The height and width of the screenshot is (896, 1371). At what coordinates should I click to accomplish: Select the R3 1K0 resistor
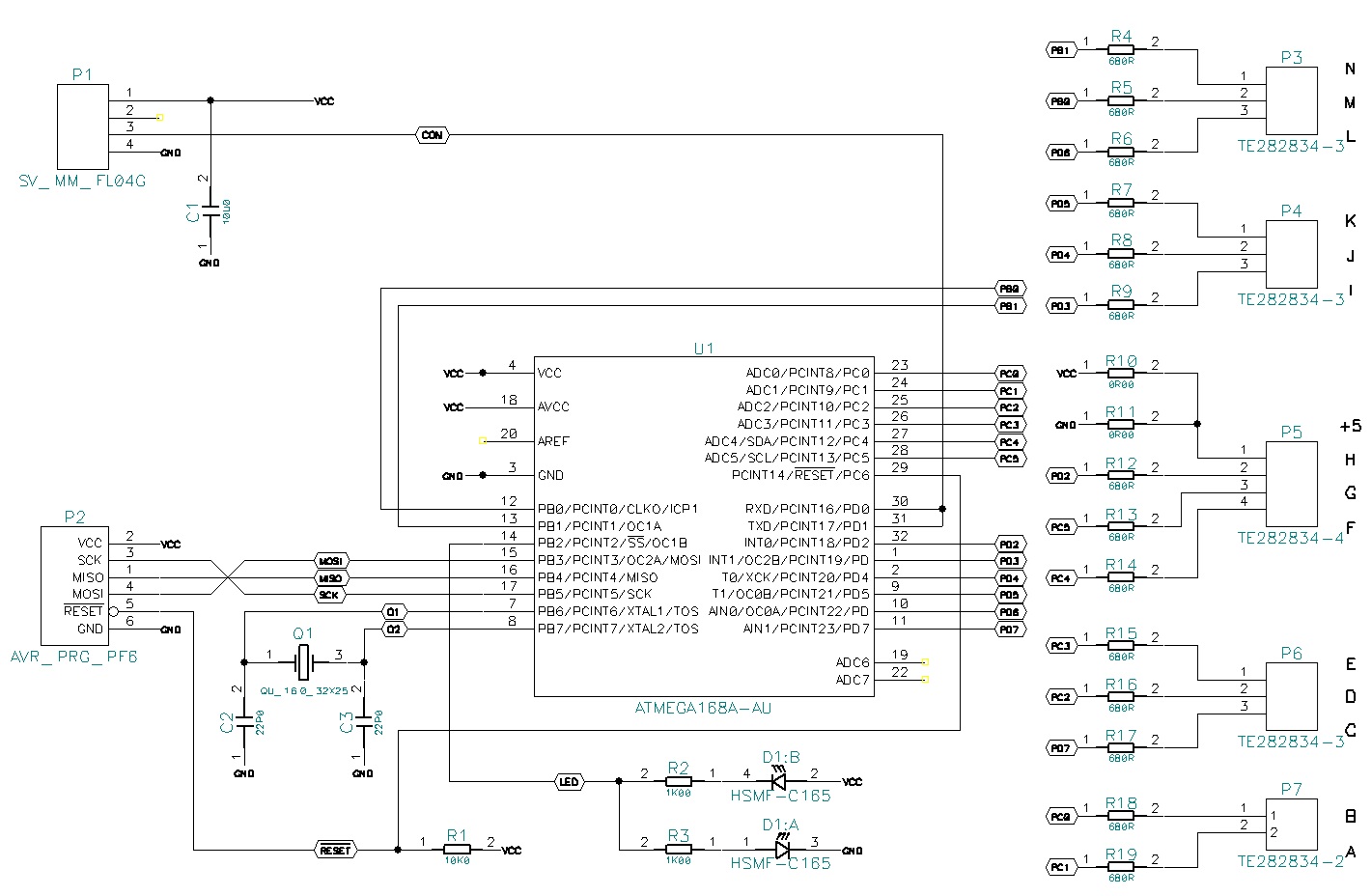679,850
